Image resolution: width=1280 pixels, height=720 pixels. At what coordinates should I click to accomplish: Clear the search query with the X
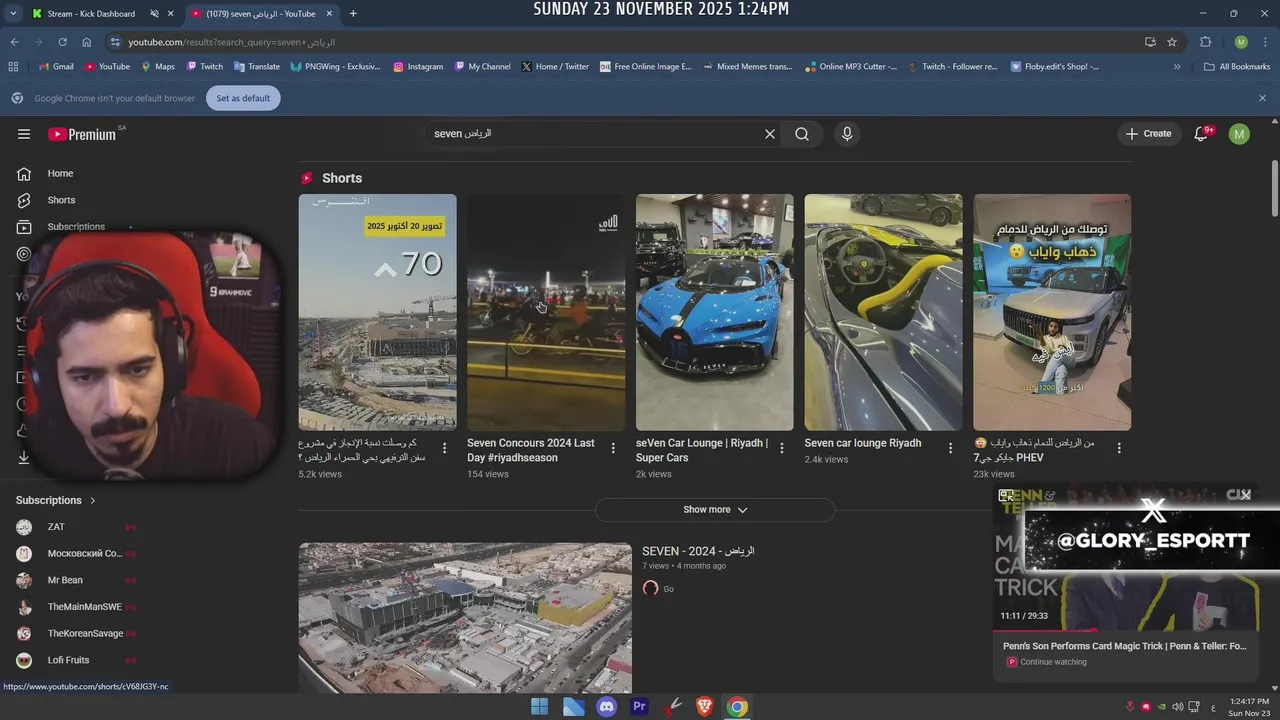pos(770,134)
